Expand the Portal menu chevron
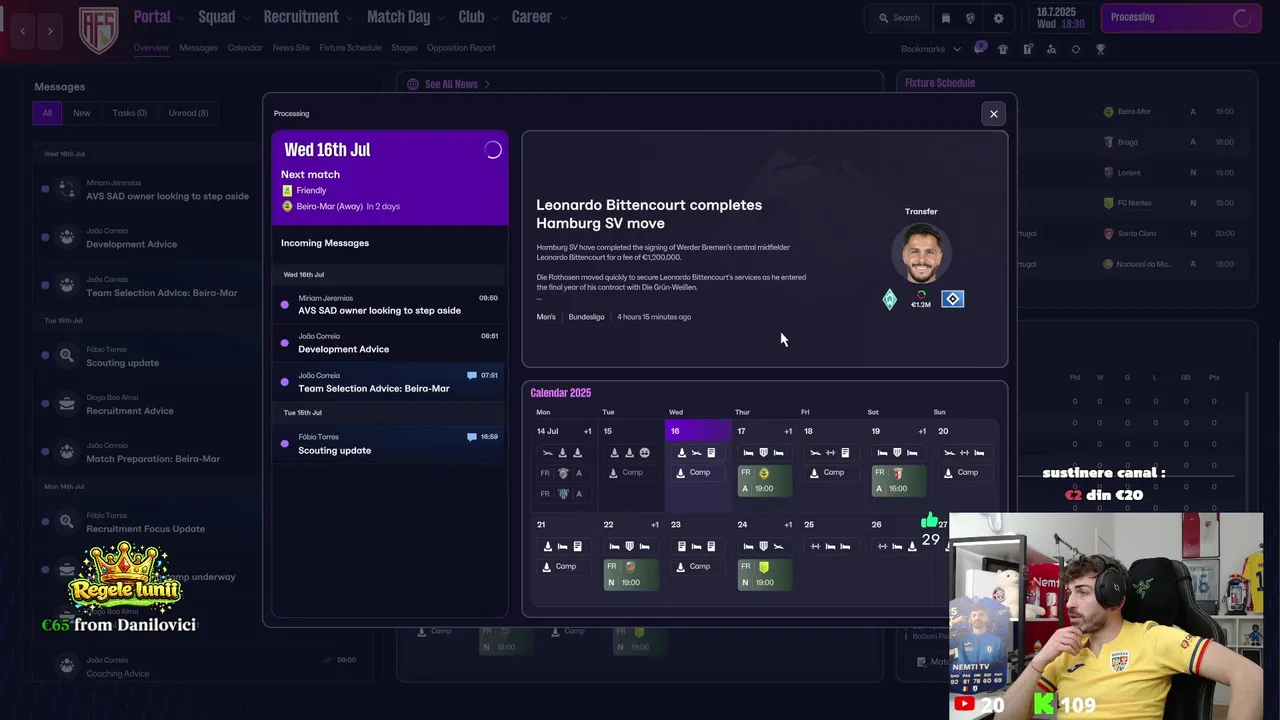The height and width of the screenshot is (720, 1280). pos(180,18)
